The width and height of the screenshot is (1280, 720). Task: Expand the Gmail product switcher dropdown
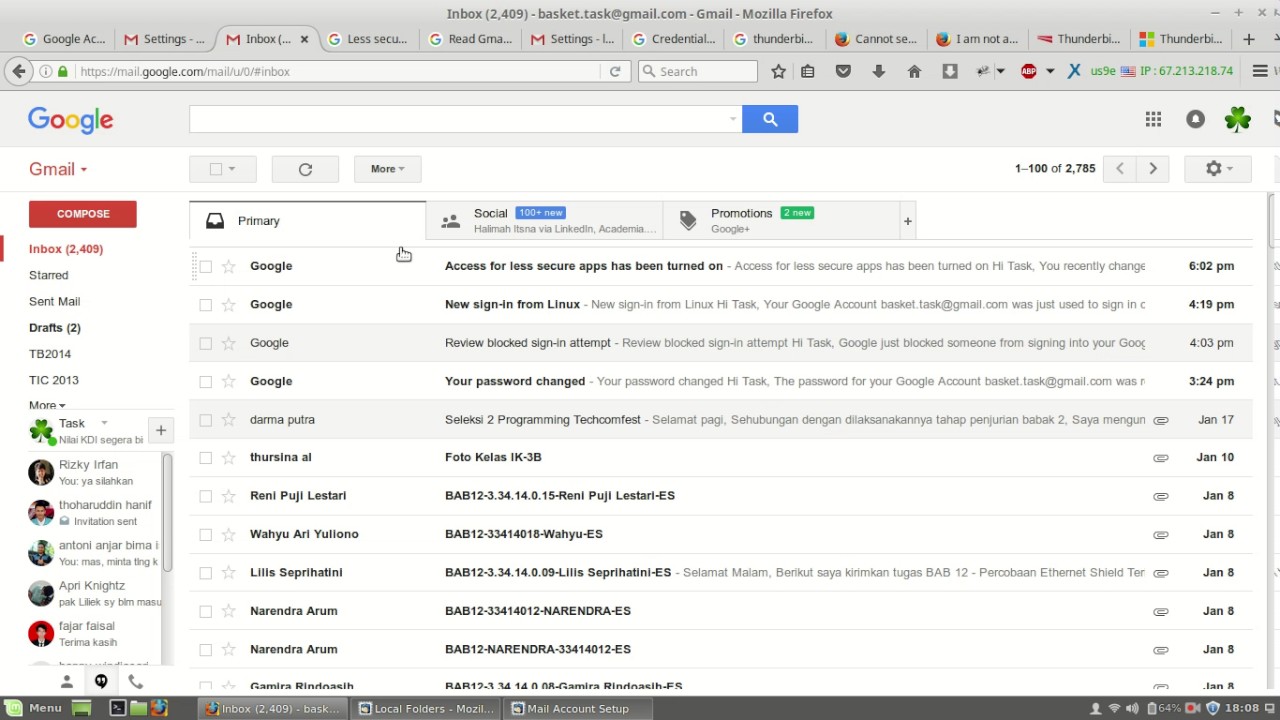[x=58, y=169]
